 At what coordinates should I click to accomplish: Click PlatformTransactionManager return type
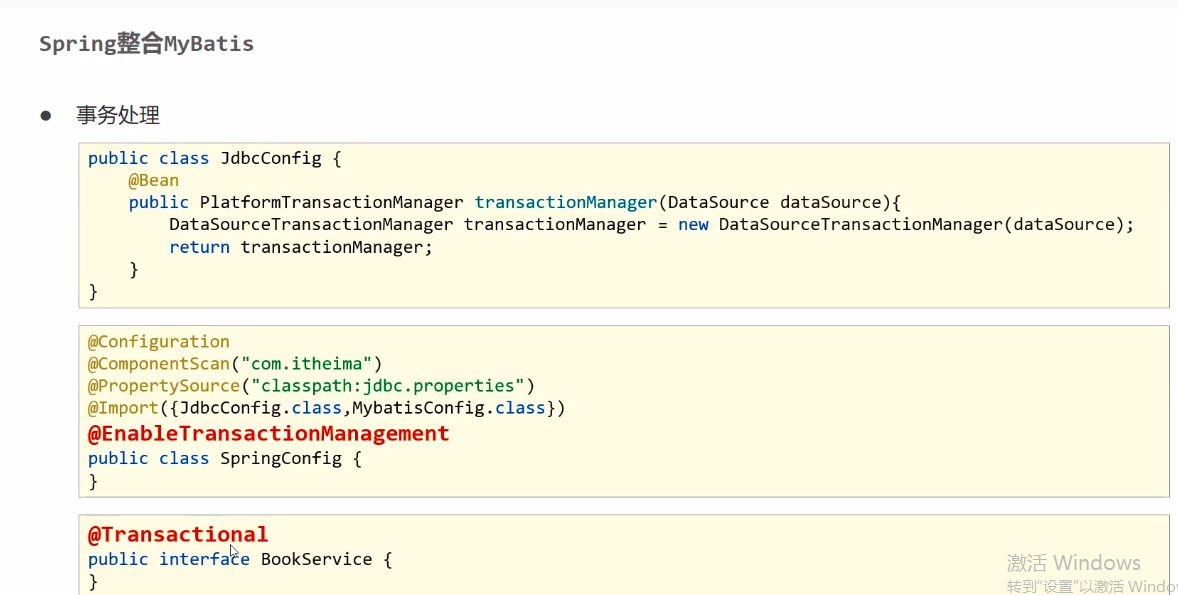coord(331,202)
